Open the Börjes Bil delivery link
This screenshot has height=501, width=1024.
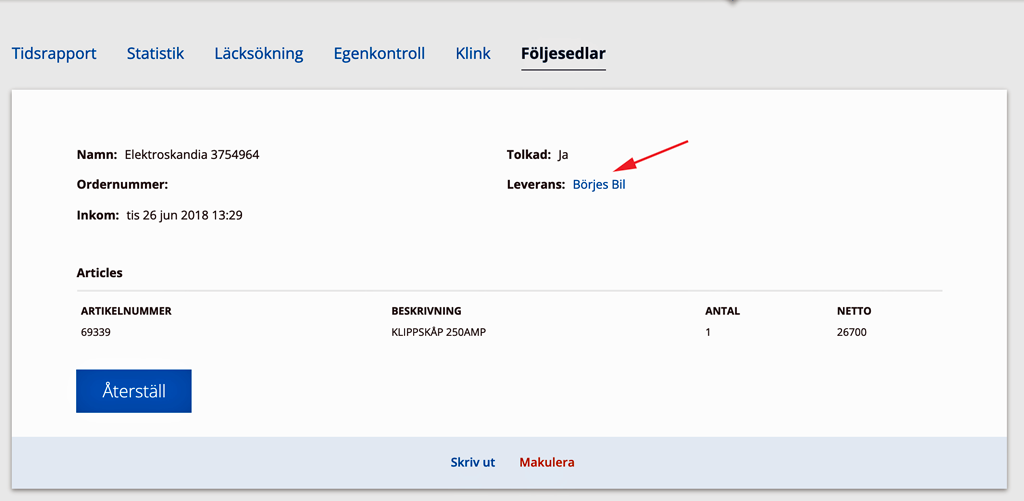[x=599, y=185]
